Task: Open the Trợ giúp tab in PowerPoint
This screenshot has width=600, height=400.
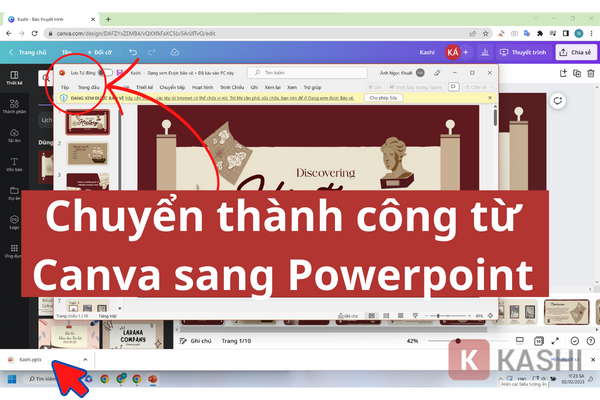Action: point(313,87)
